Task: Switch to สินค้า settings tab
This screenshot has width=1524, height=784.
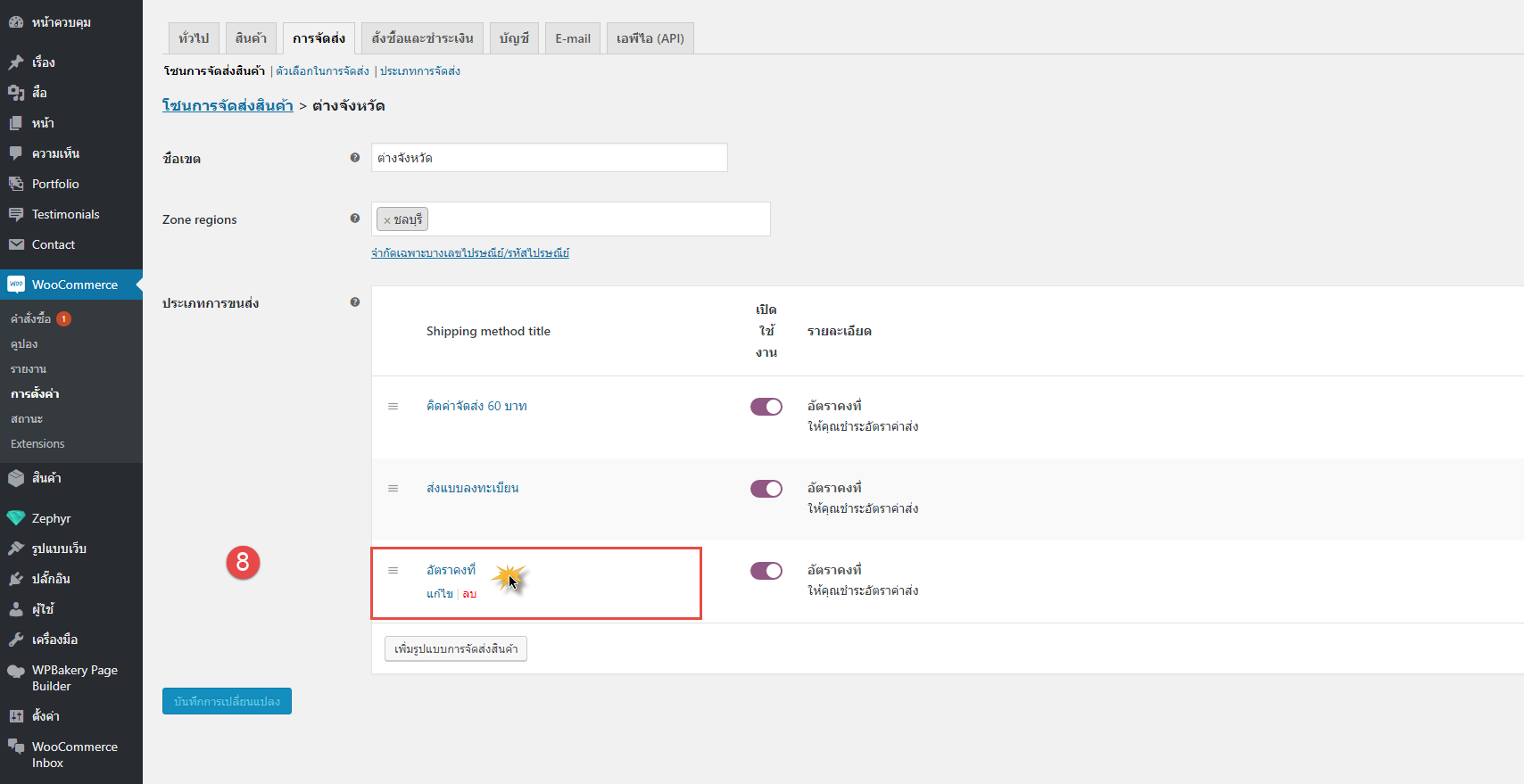Action: 251,38
